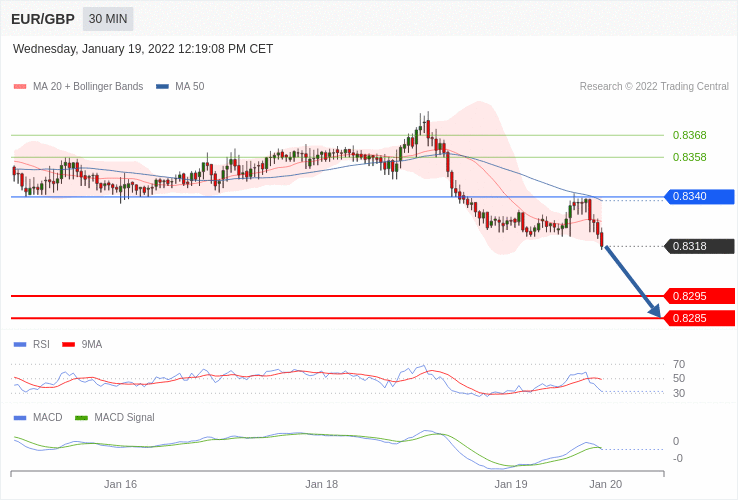Screen dimensions: 738x500
Task: Click the RSI 50 axis value
Action: 679,379
